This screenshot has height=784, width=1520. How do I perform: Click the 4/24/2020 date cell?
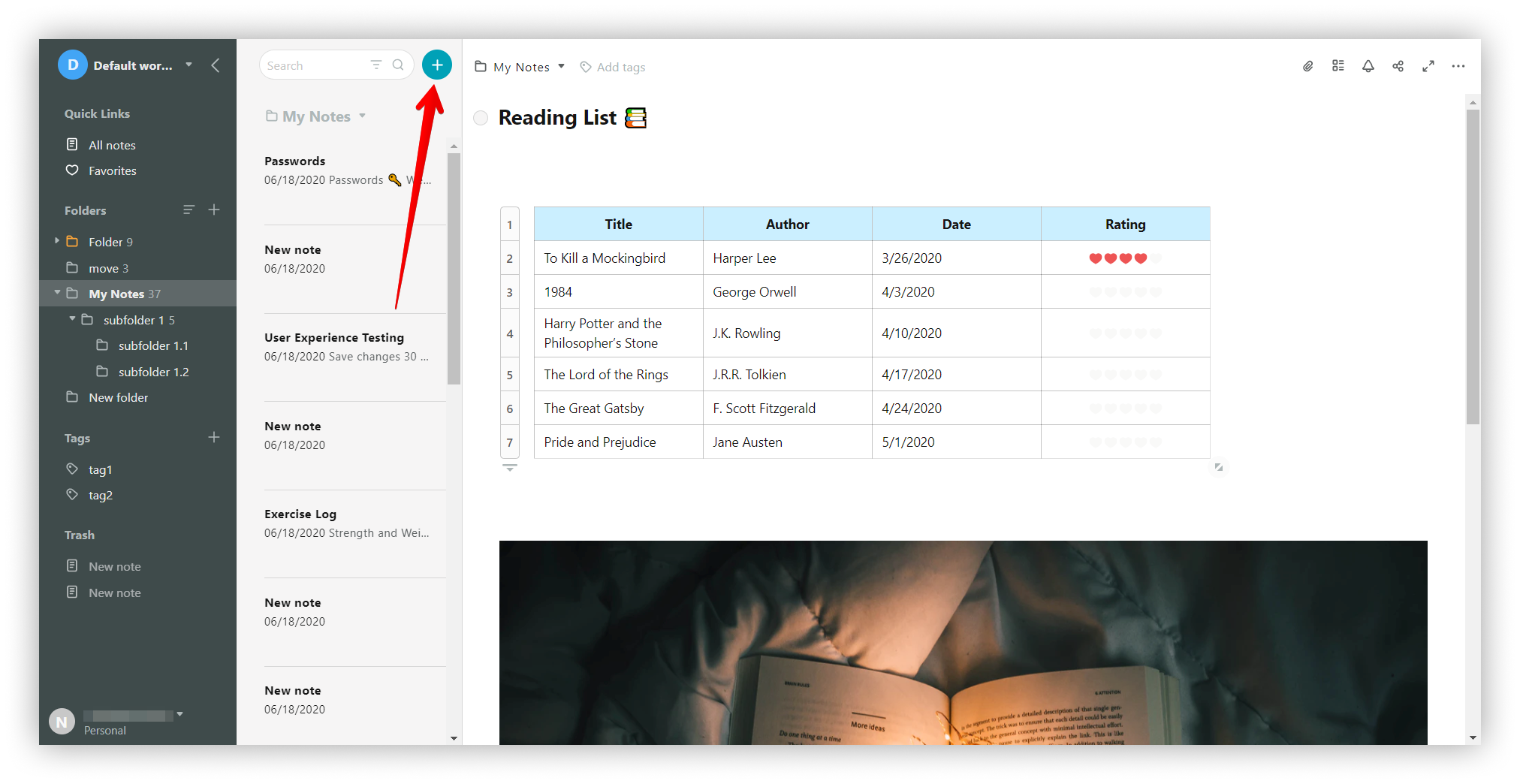click(x=956, y=408)
